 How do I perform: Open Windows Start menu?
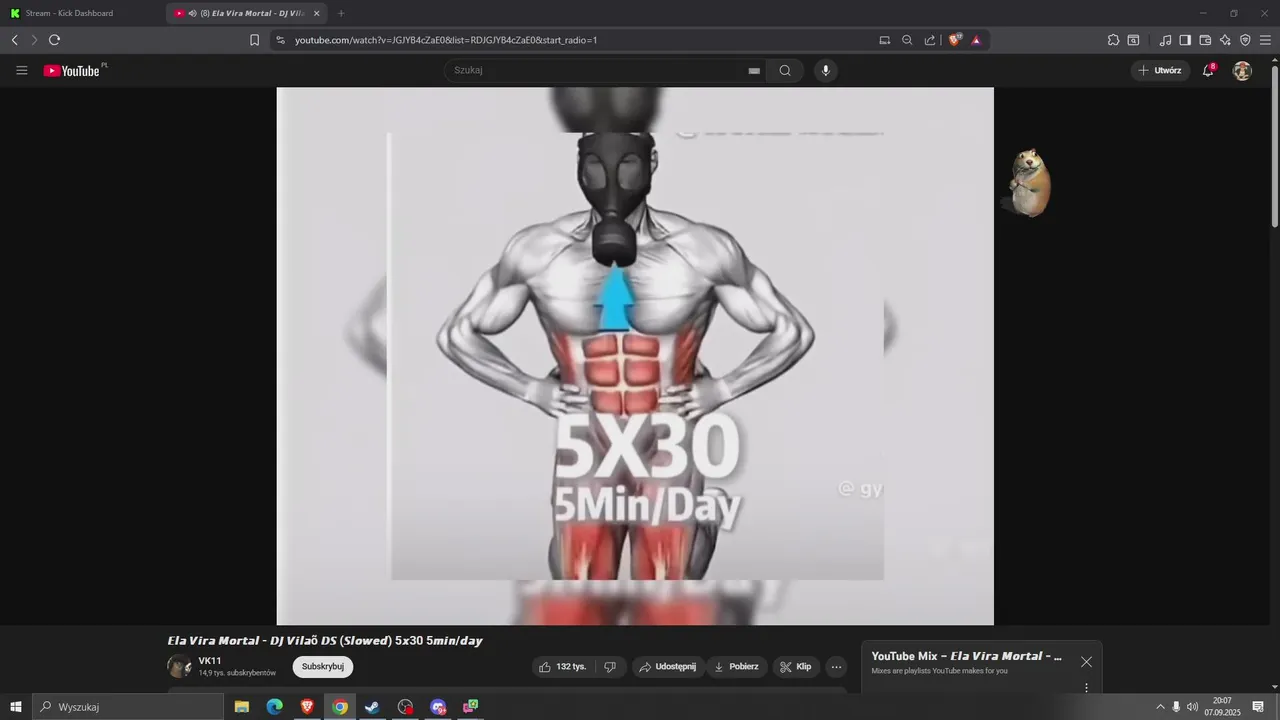point(16,707)
